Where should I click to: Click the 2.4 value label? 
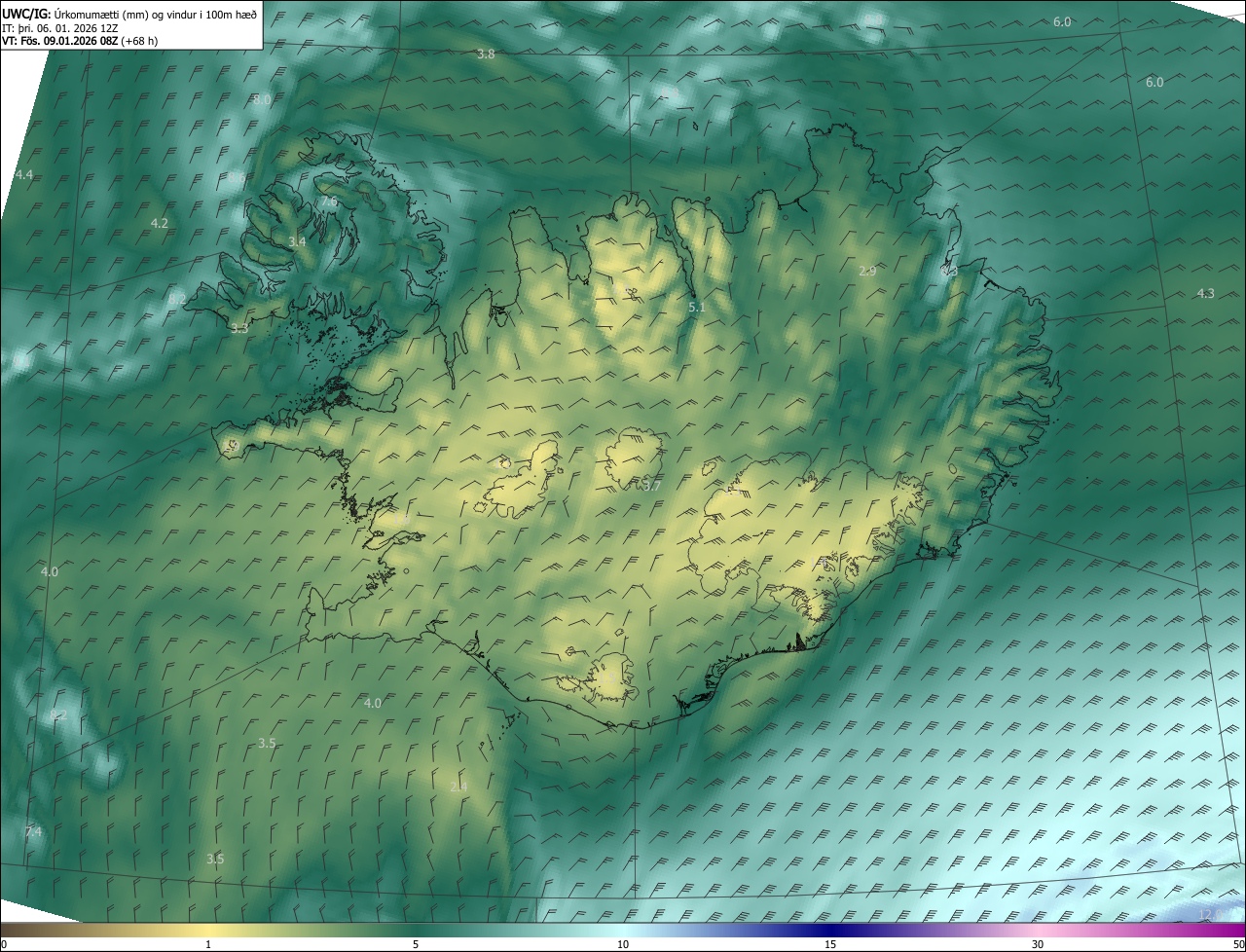click(458, 787)
